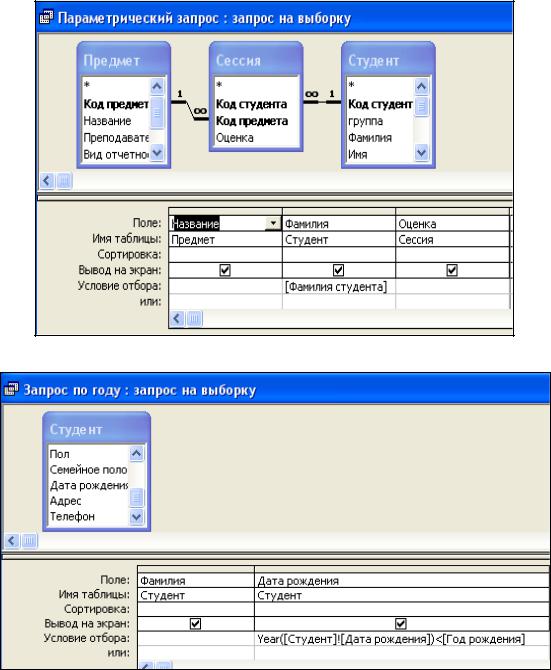This screenshot has height=670, width=551.
Task: Toggle Вывод на экран for Фамилия in Запрос по году
Action: (195, 624)
